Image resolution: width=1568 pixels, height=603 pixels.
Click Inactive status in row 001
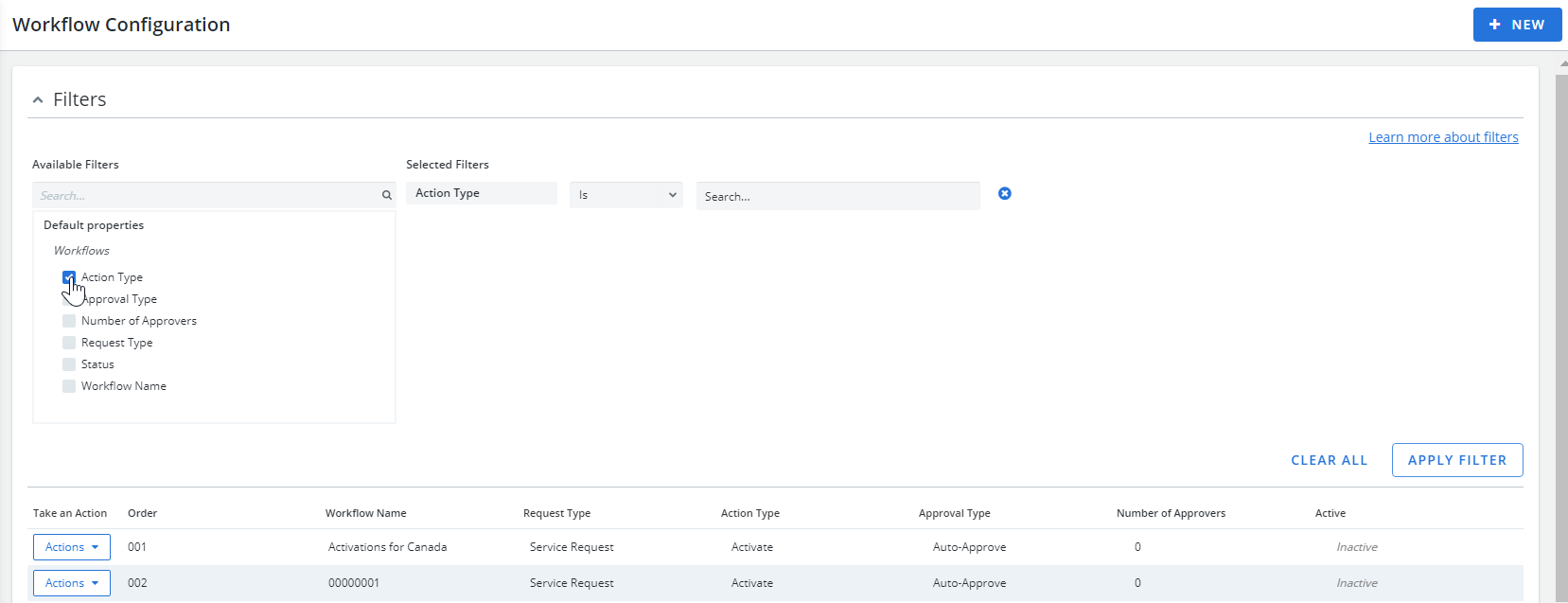point(1357,547)
